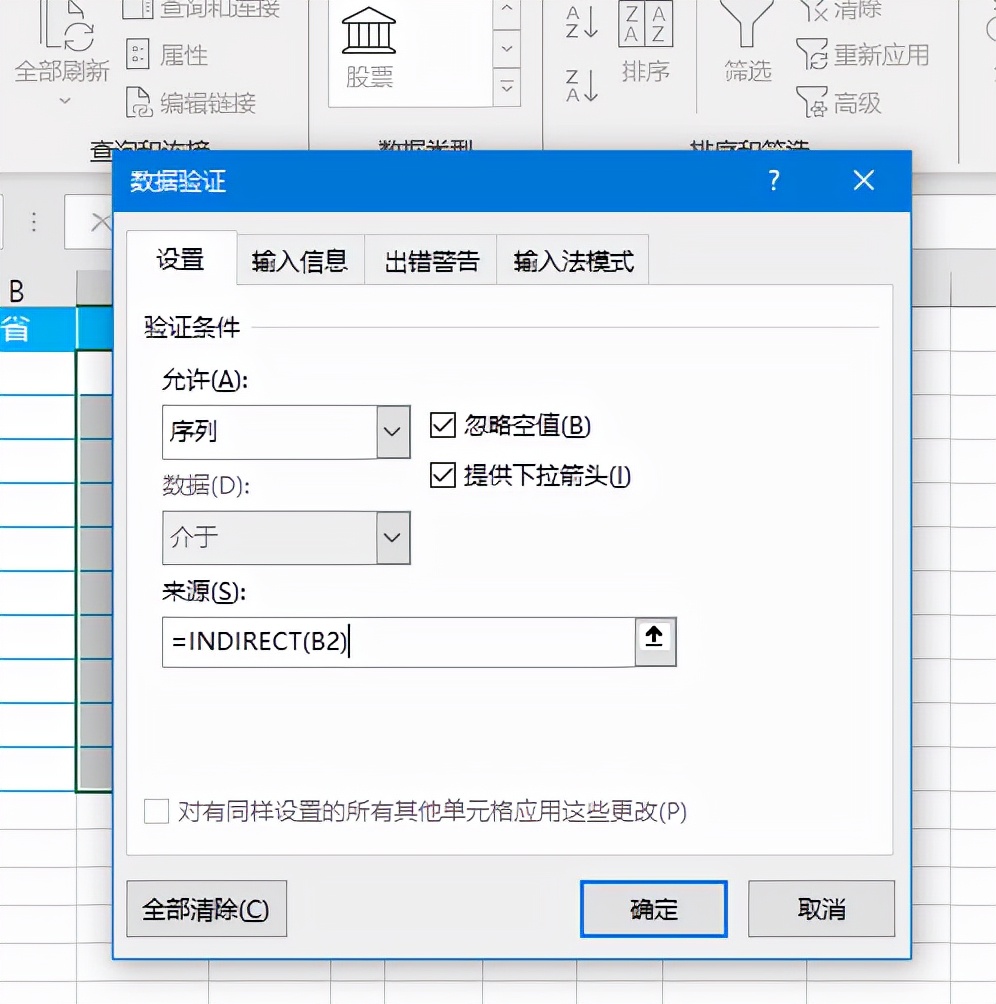The width and height of the screenshot is (996, 1004).
Task: Confirm with the OK button
Action: 654,909
